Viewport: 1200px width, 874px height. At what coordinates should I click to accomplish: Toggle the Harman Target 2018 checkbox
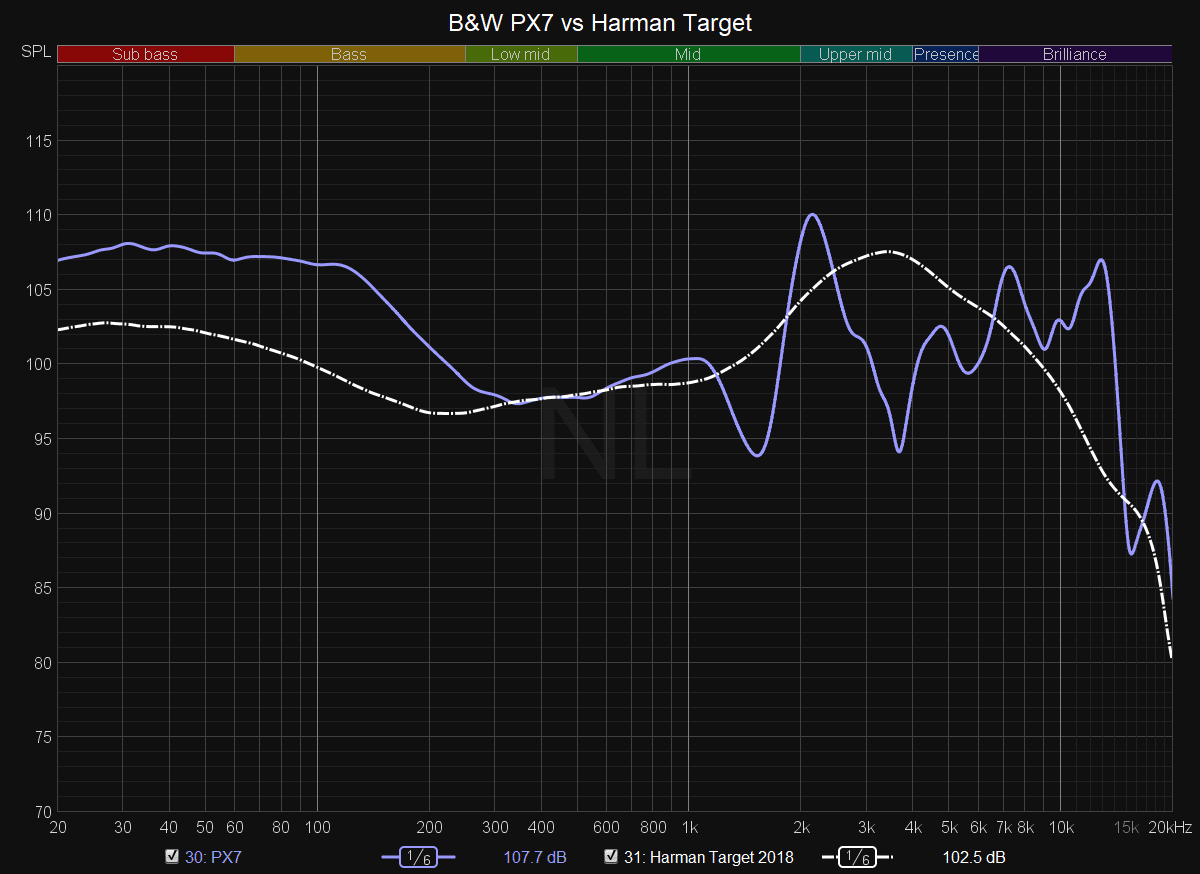611,857
